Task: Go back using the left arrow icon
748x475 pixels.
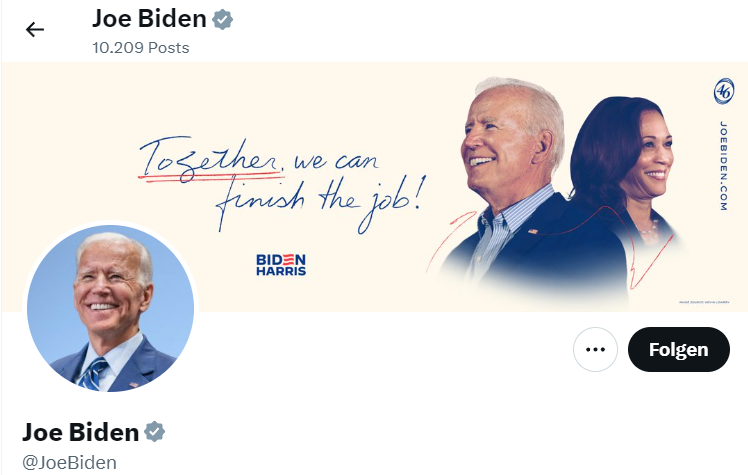Action: click(35, 30)
